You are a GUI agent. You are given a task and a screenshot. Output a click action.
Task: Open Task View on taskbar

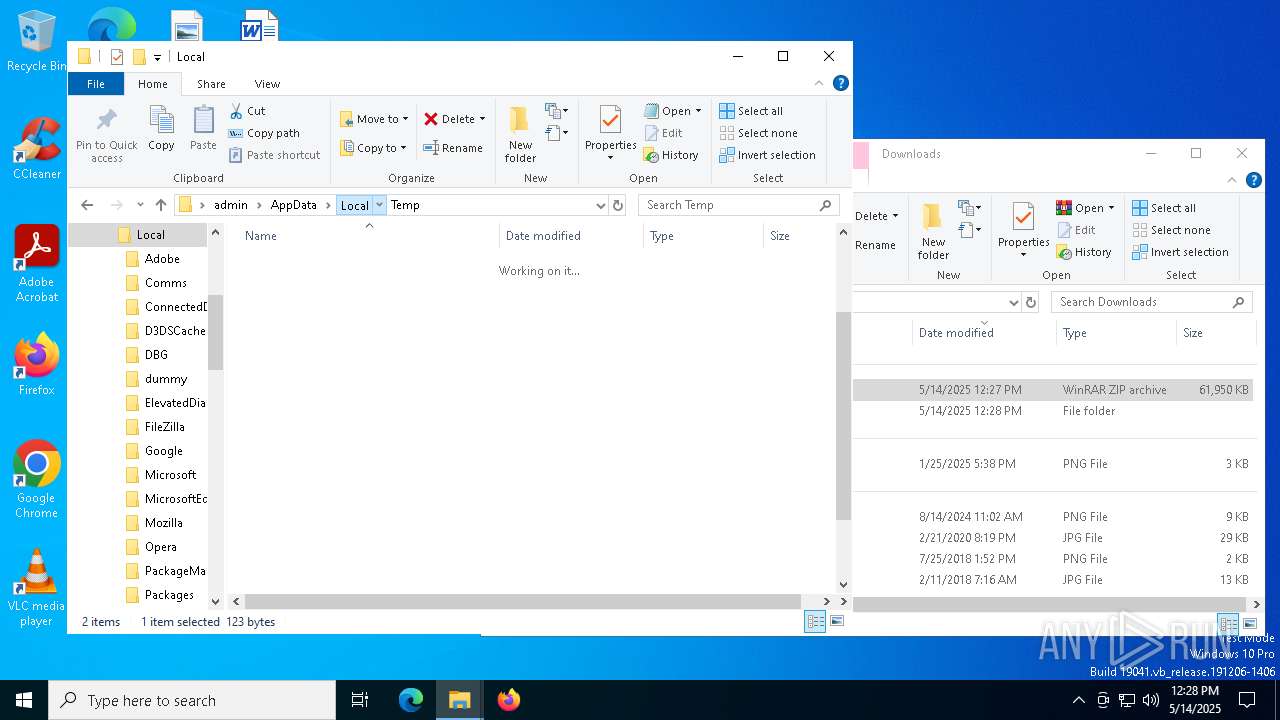point(360,700)
